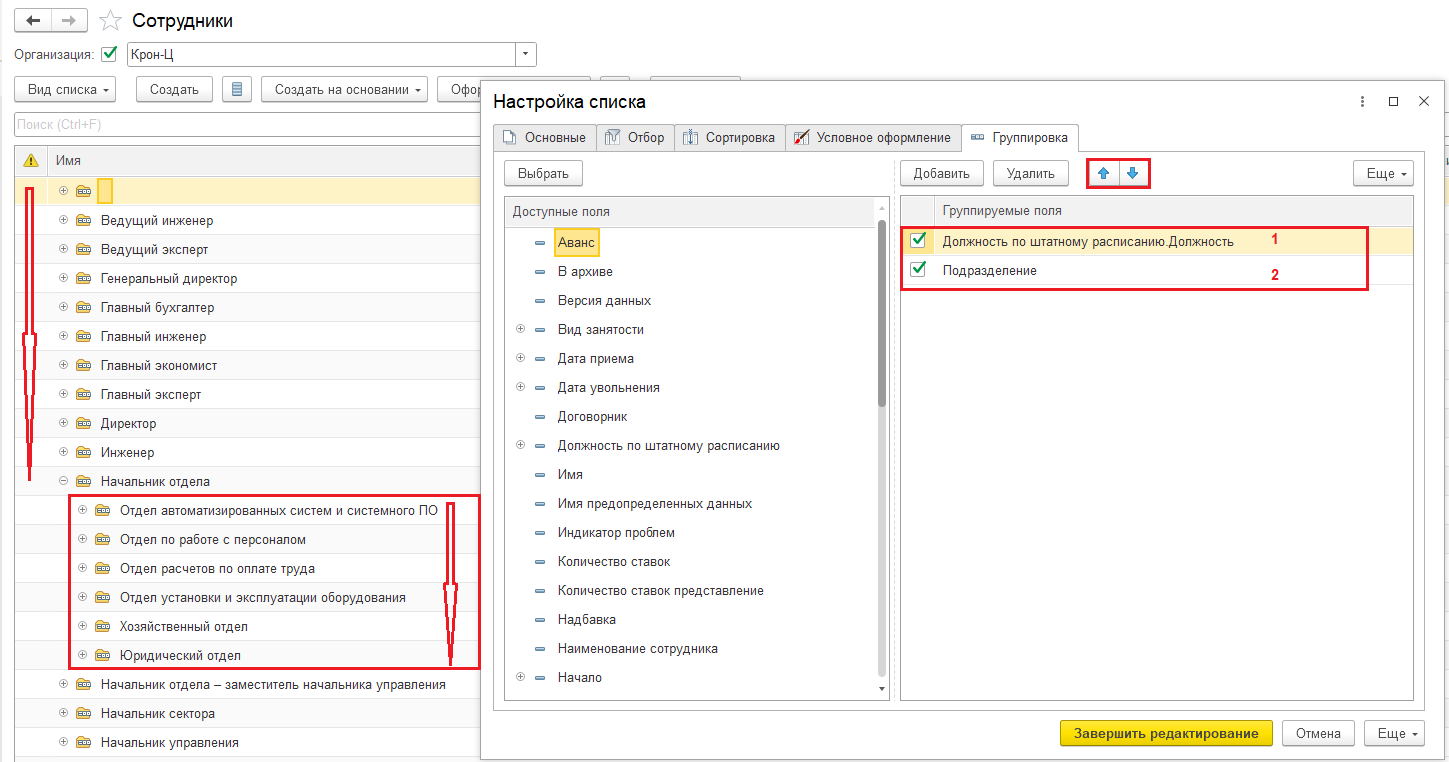The width and height of the screenshot is (1449, 762).
Task: Open the Организация dropdown list
Action: tap(526, 54)
